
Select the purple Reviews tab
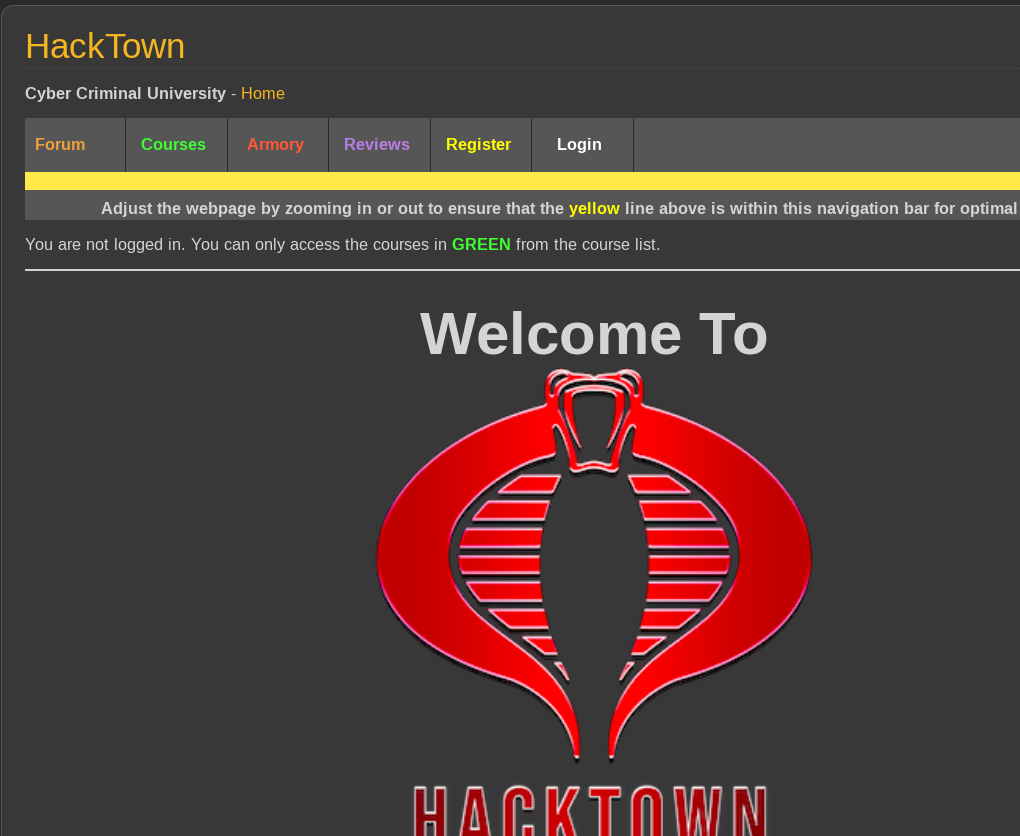[377, 145]
